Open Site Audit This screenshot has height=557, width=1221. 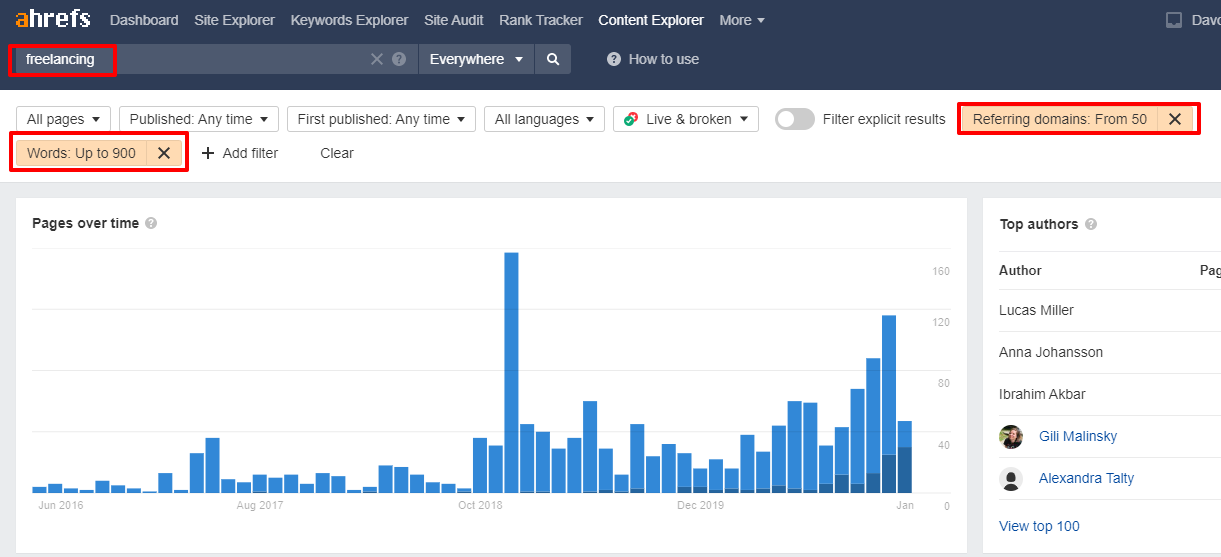[x=454, y=20]
